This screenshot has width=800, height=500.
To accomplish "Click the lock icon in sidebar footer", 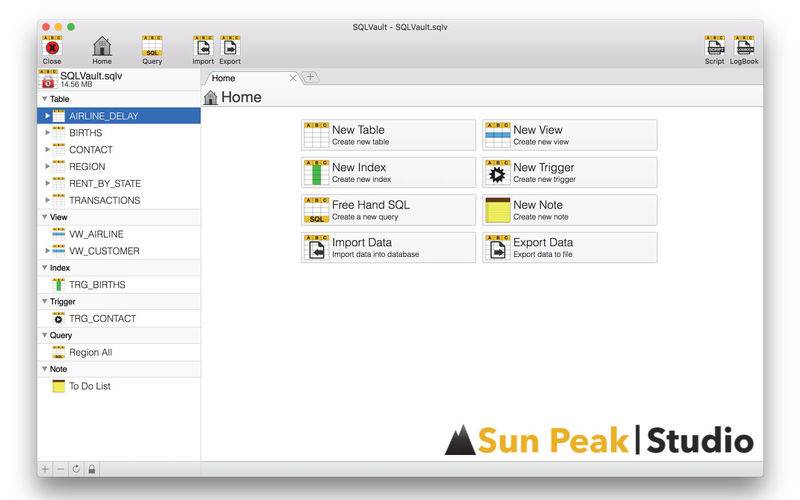I will [92, 469].
